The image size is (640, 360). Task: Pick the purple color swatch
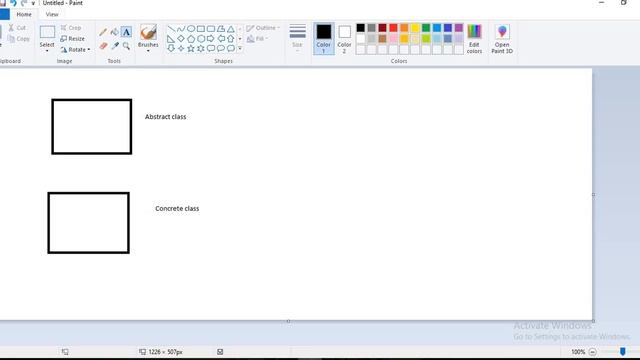click(459, 28)
